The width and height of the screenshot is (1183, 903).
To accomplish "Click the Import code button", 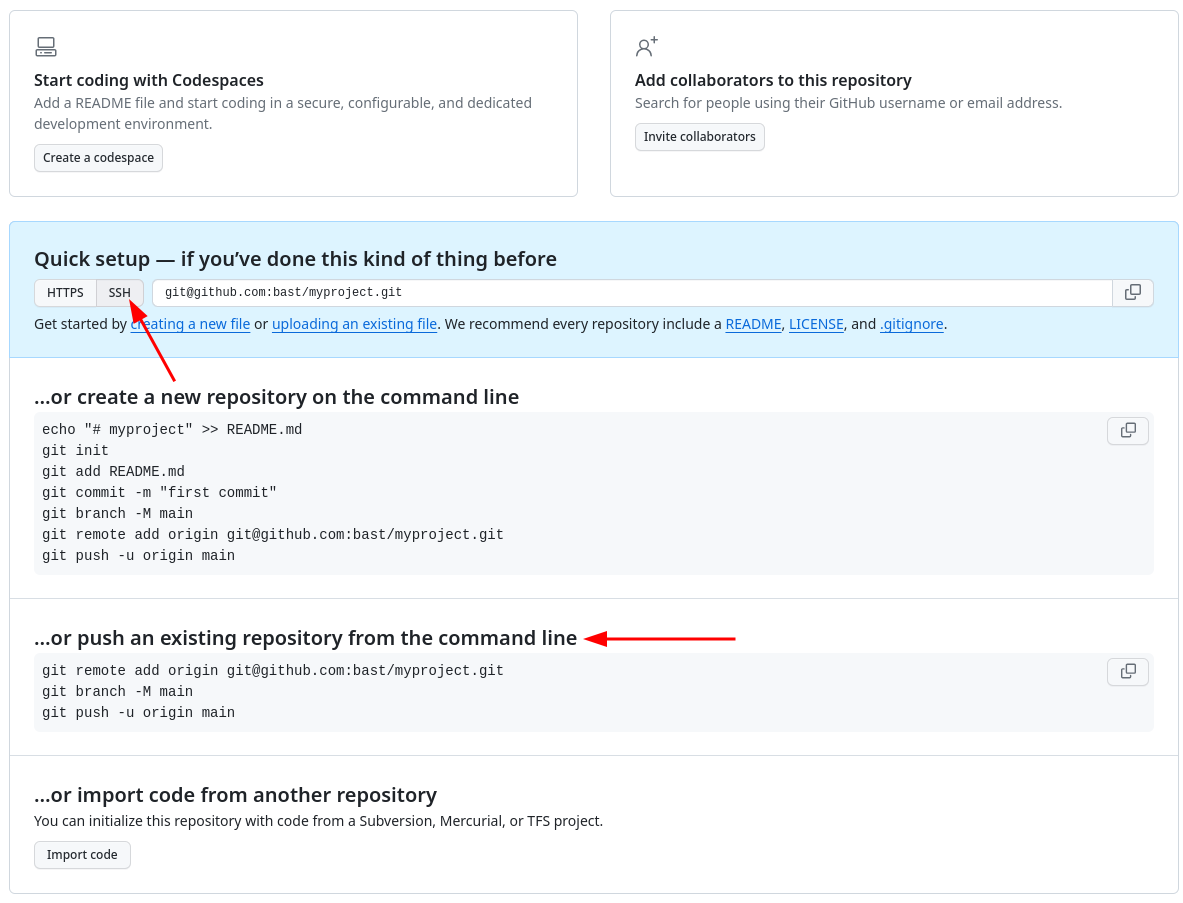I will coord(82,855).
